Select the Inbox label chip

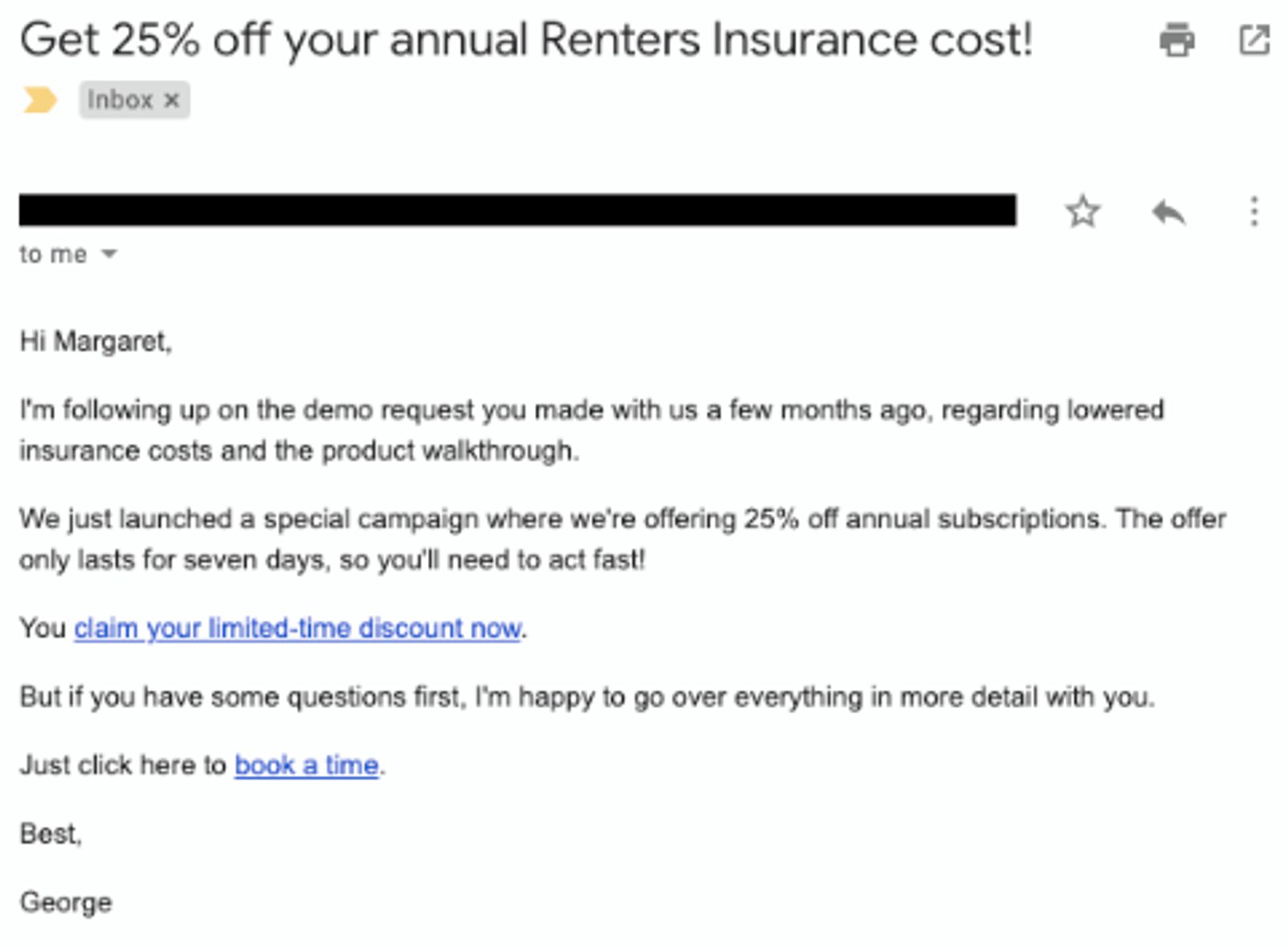(x=121, y=100)
